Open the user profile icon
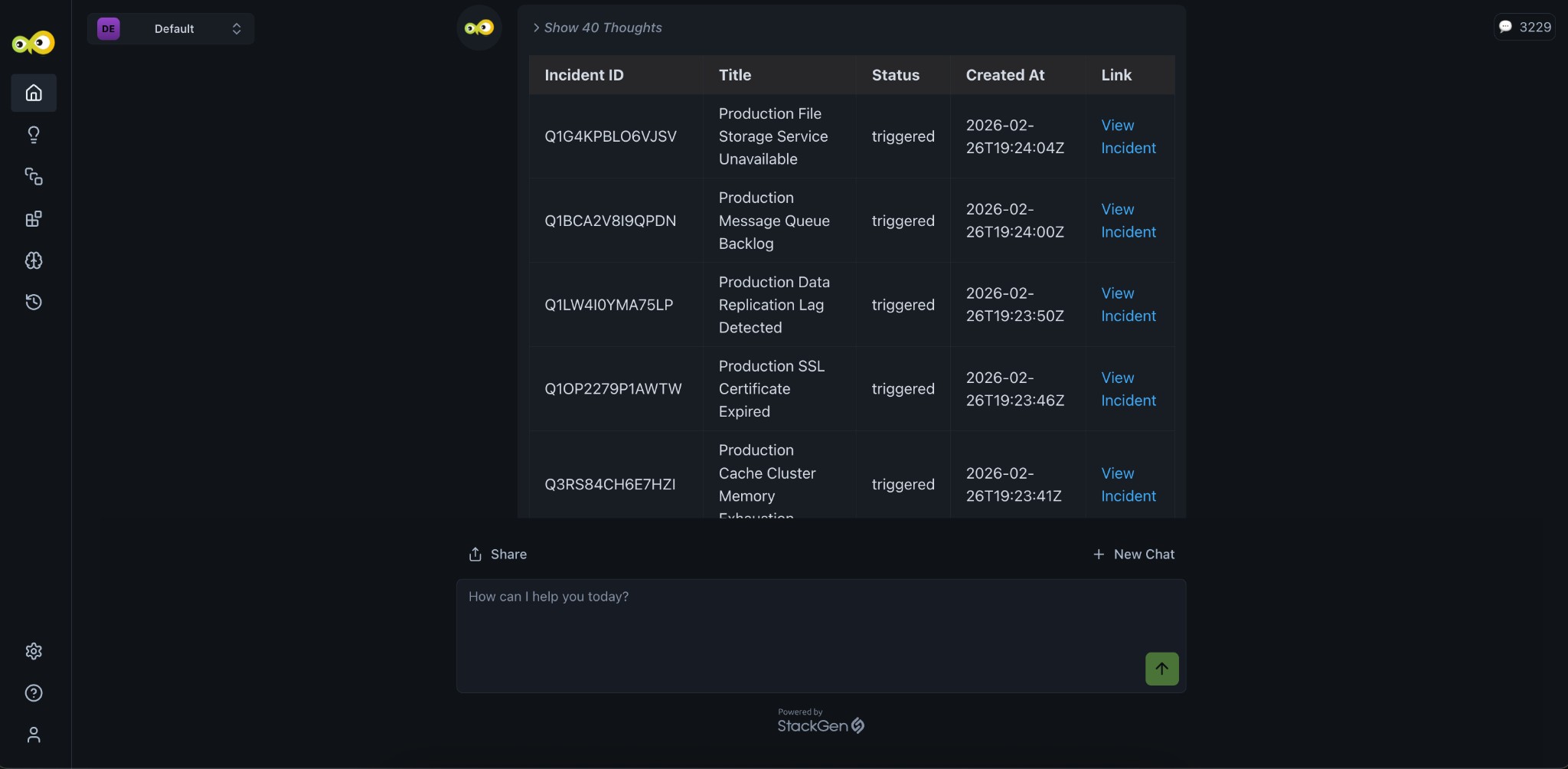The image size is (1568, 769). coord(34,735)
